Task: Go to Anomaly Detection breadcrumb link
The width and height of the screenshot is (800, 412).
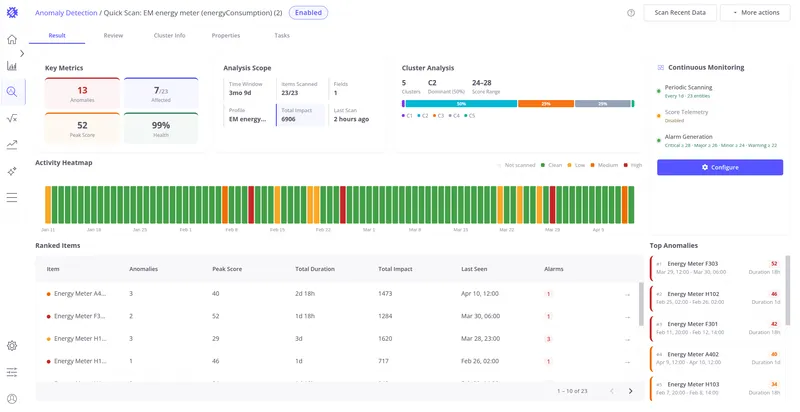Action: (x=66, y=13)
